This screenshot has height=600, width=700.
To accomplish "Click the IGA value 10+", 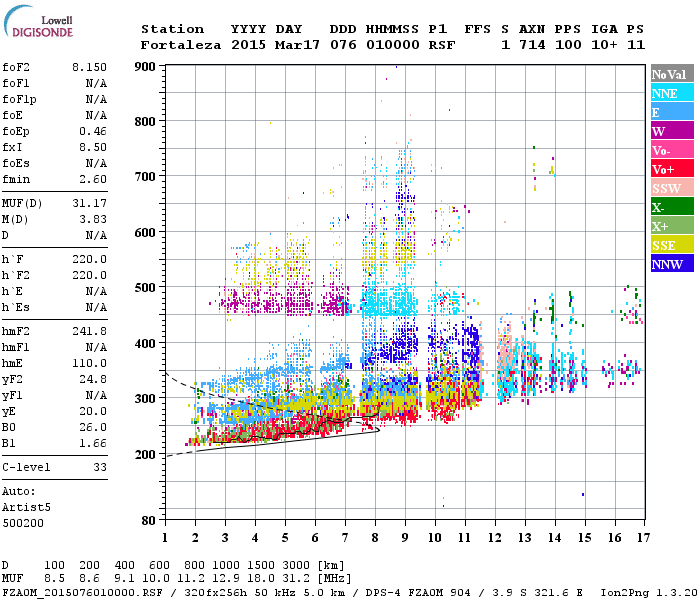I will [604, 45].
